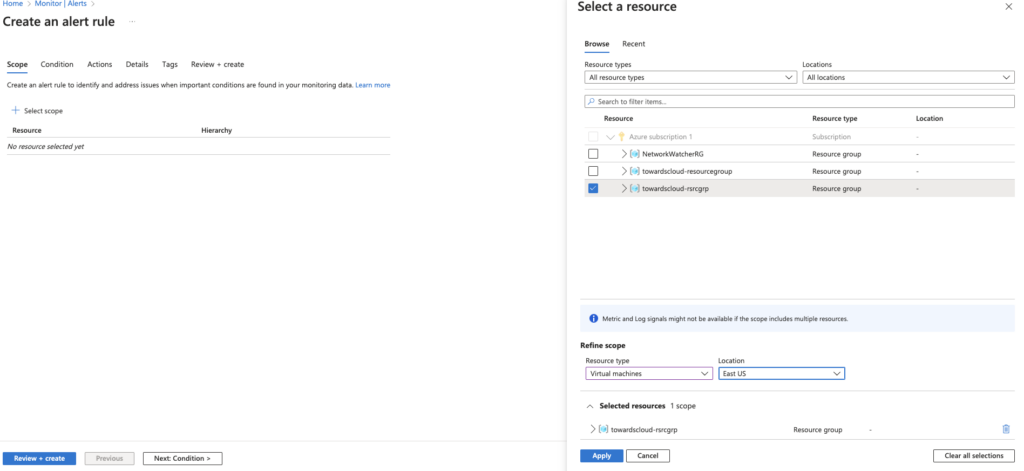Click the Location column header in resource list

929,119
